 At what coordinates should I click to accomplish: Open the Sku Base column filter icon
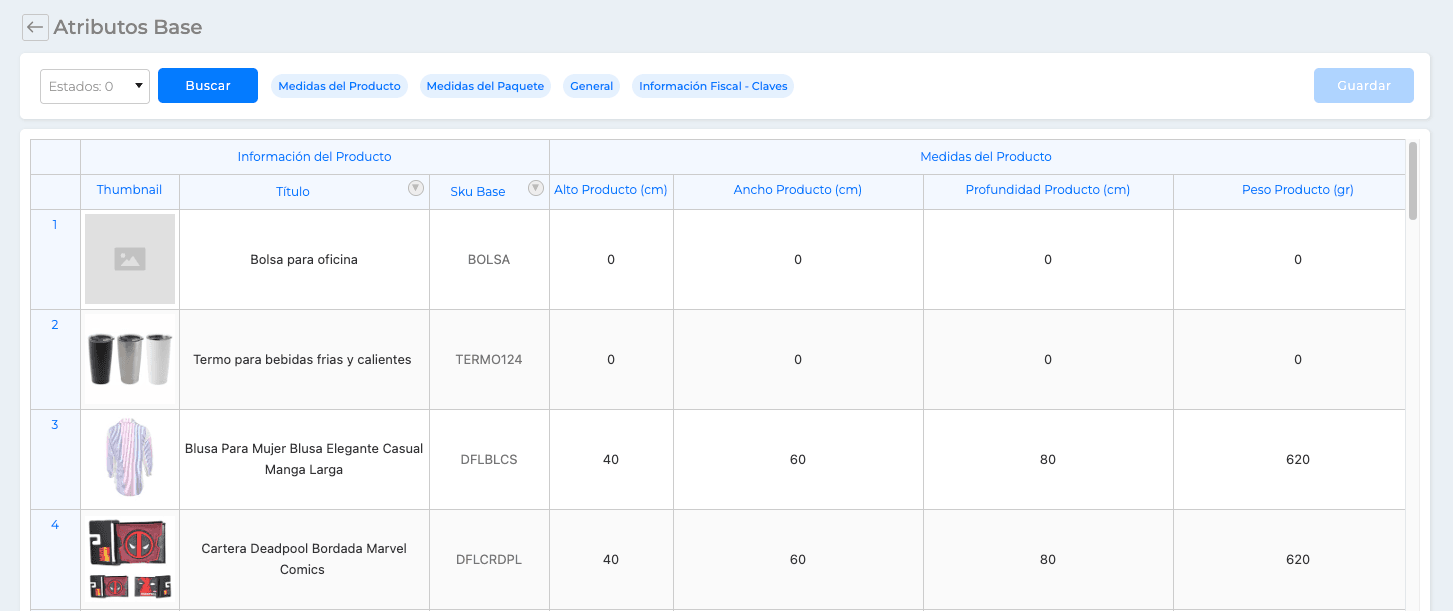click(536, 188)
